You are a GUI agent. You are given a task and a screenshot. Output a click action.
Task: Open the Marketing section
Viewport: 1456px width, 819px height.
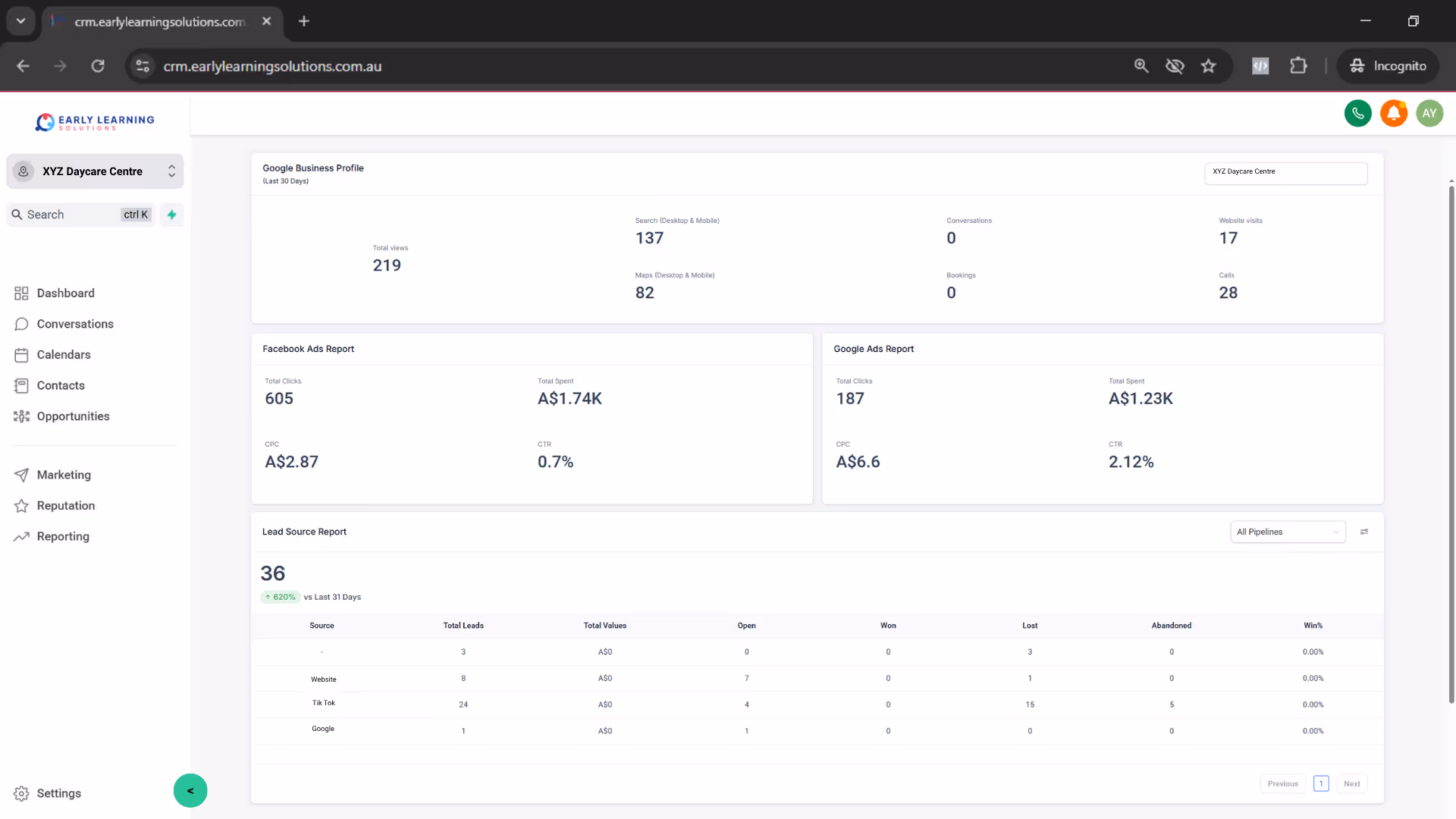click(x=64, y=475)
